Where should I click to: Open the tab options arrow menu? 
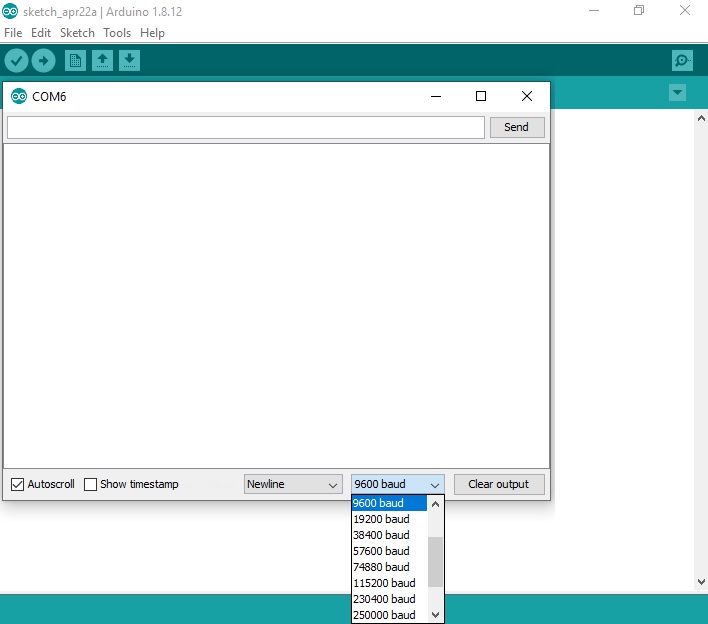coord(677,93)
